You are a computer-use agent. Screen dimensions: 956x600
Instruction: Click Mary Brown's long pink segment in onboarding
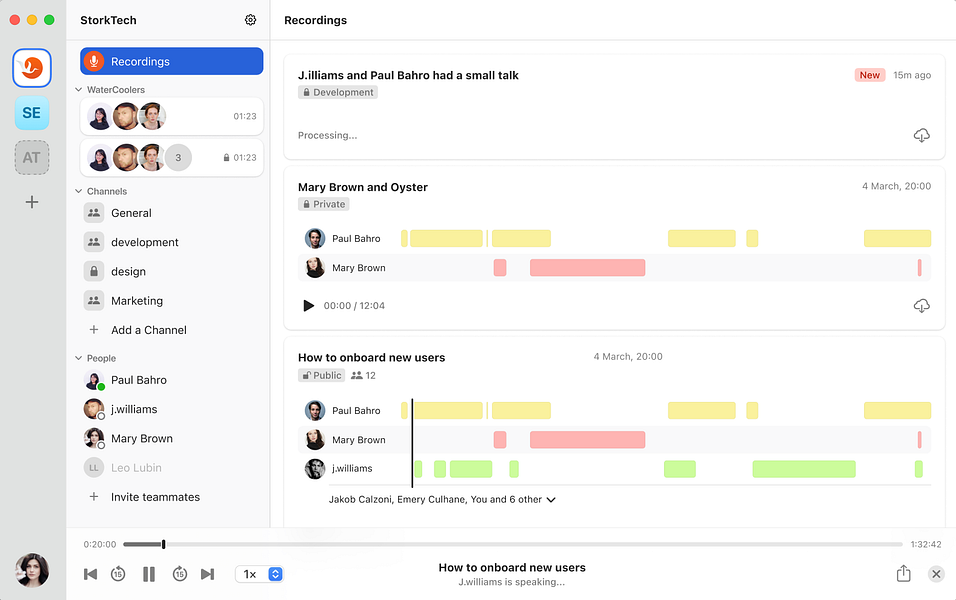point(587,440)
